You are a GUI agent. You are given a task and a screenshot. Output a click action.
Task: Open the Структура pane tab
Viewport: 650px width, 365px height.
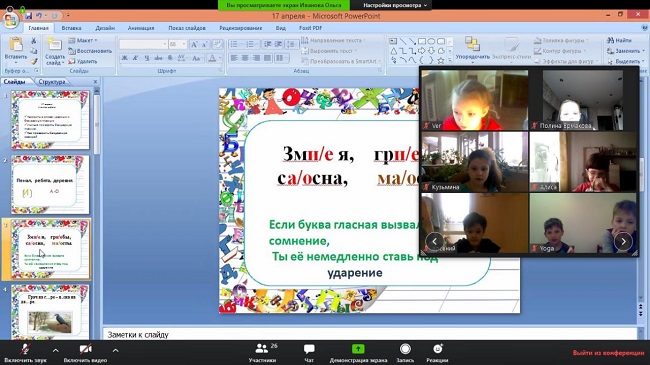point(52,82)
